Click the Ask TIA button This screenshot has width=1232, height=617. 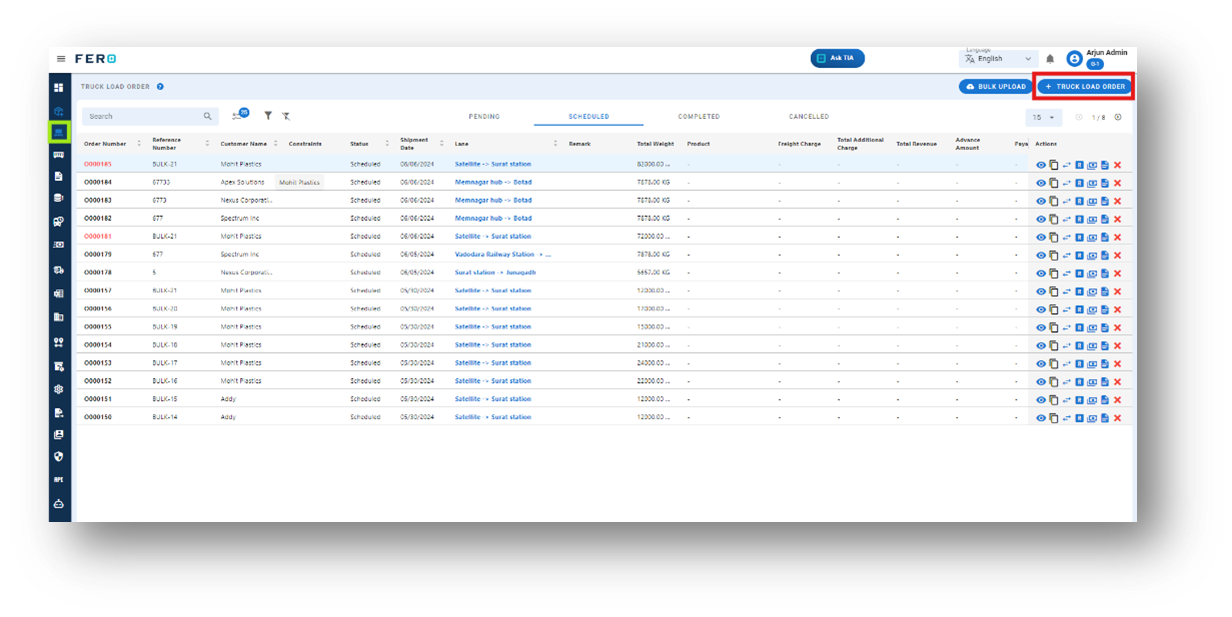838,58
